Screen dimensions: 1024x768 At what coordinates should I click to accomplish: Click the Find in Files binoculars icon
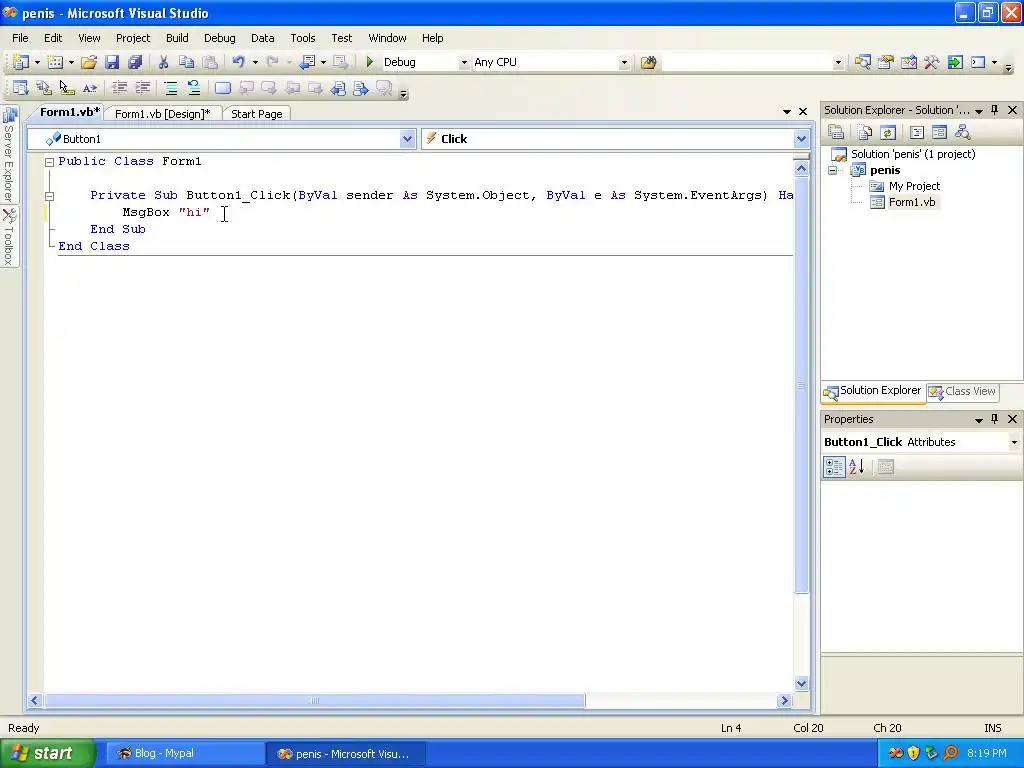point(648,62)
